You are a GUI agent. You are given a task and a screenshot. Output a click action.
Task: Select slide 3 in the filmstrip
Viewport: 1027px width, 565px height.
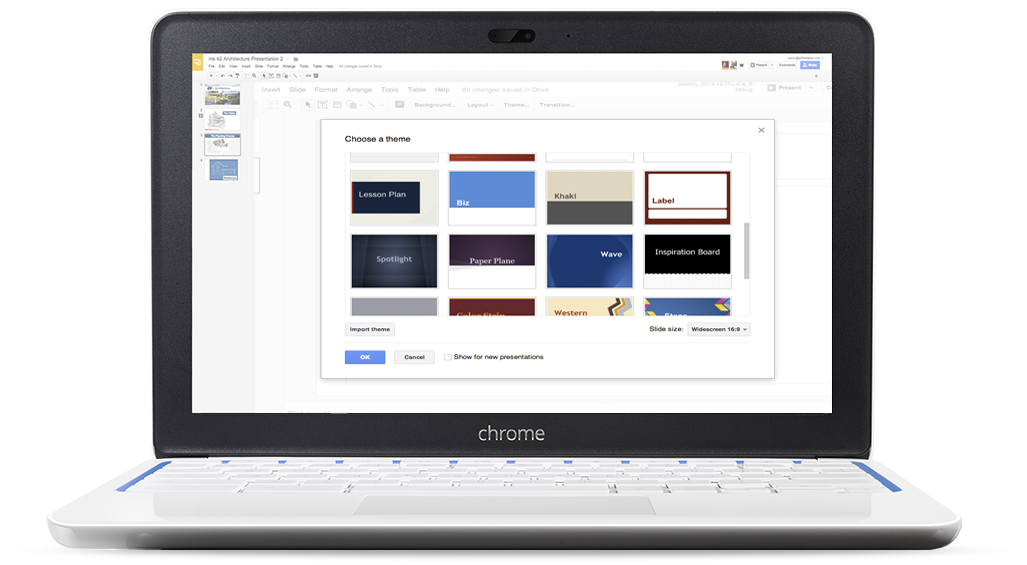pos(222,145)
